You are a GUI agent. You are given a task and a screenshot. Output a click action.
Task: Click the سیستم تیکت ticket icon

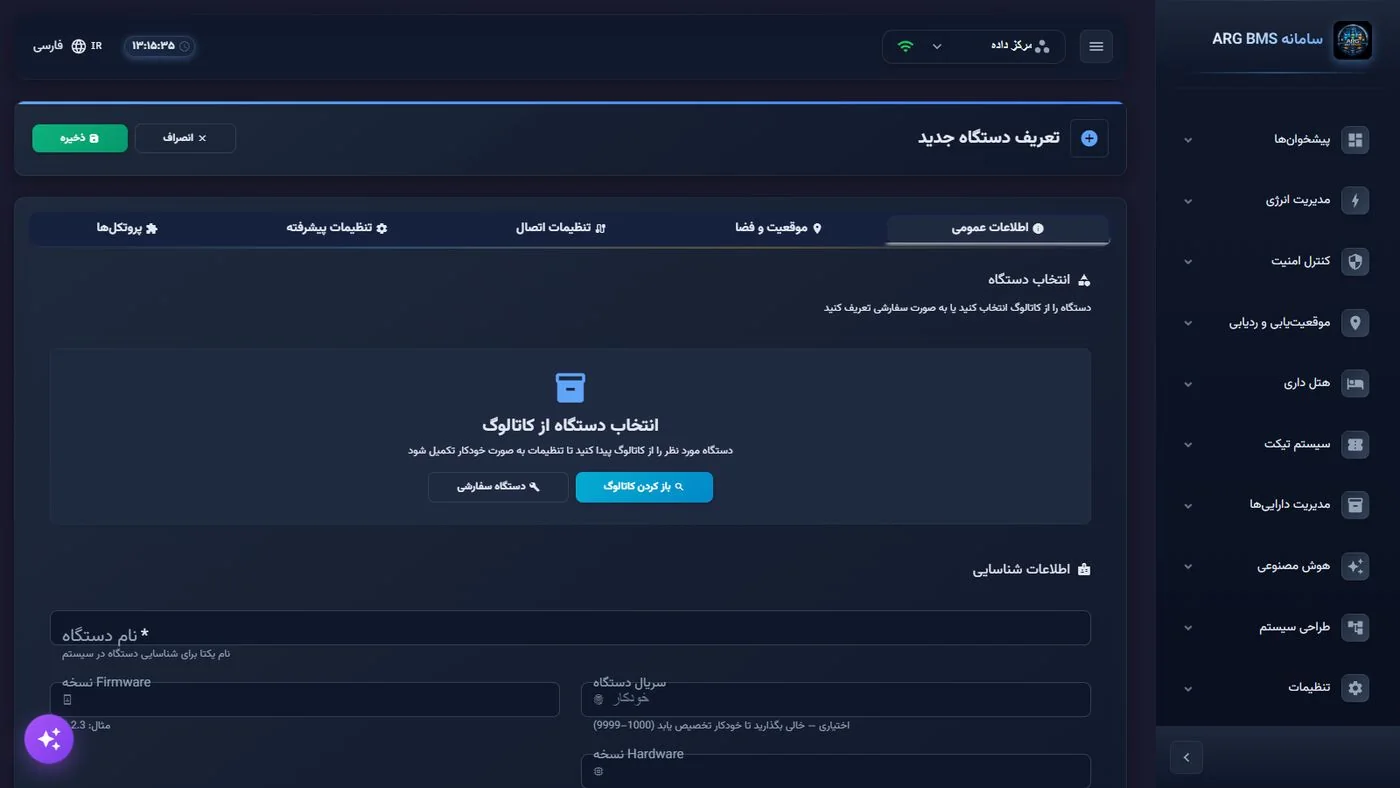(x=1355, y=445)
